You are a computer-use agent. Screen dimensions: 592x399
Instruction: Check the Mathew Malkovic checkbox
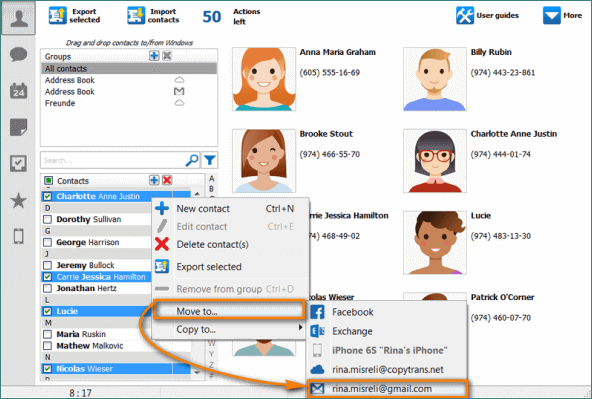48,346
